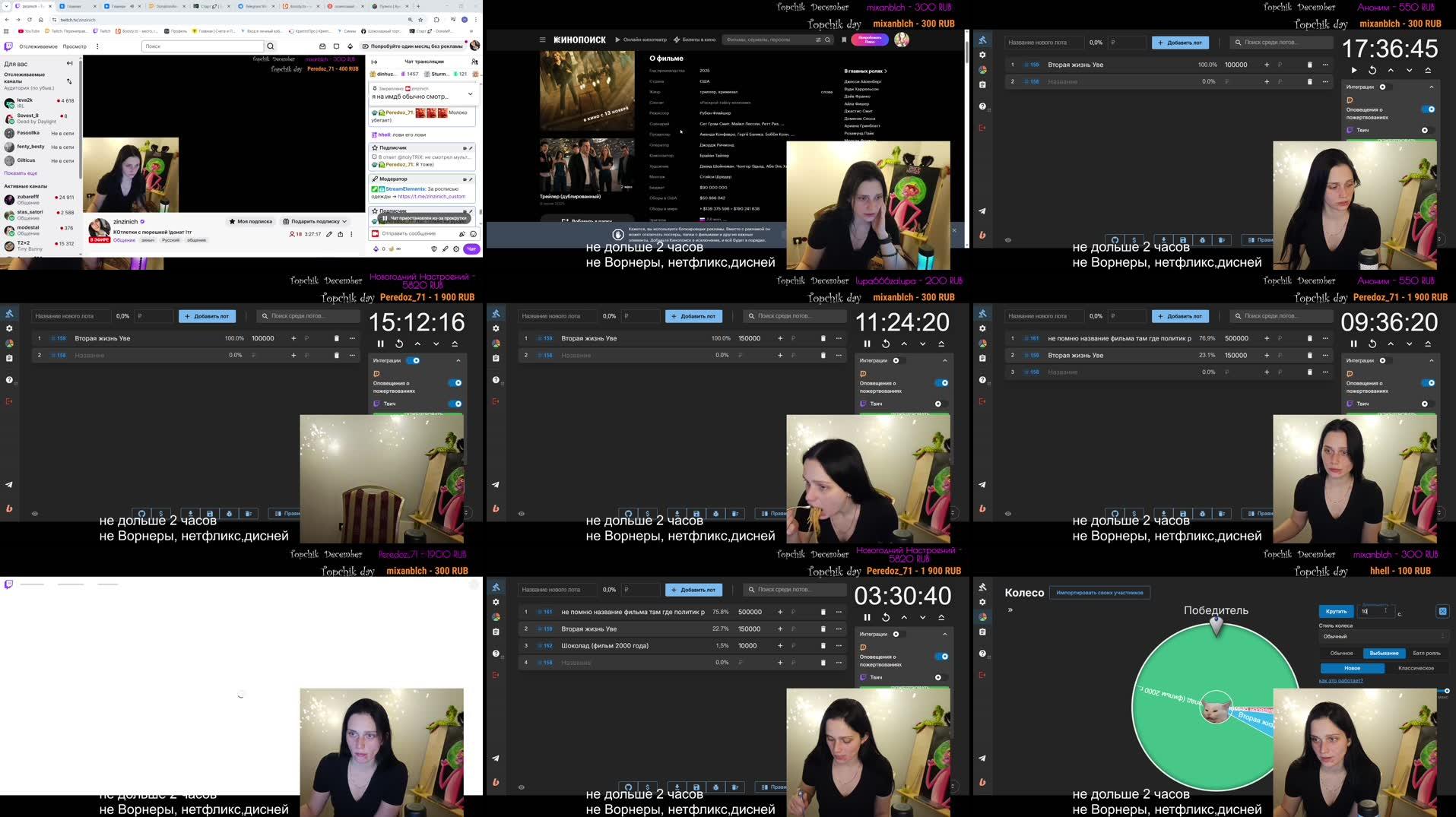Disable the «Оповещения о пожертвованиях» toggle

[1428, 109]
